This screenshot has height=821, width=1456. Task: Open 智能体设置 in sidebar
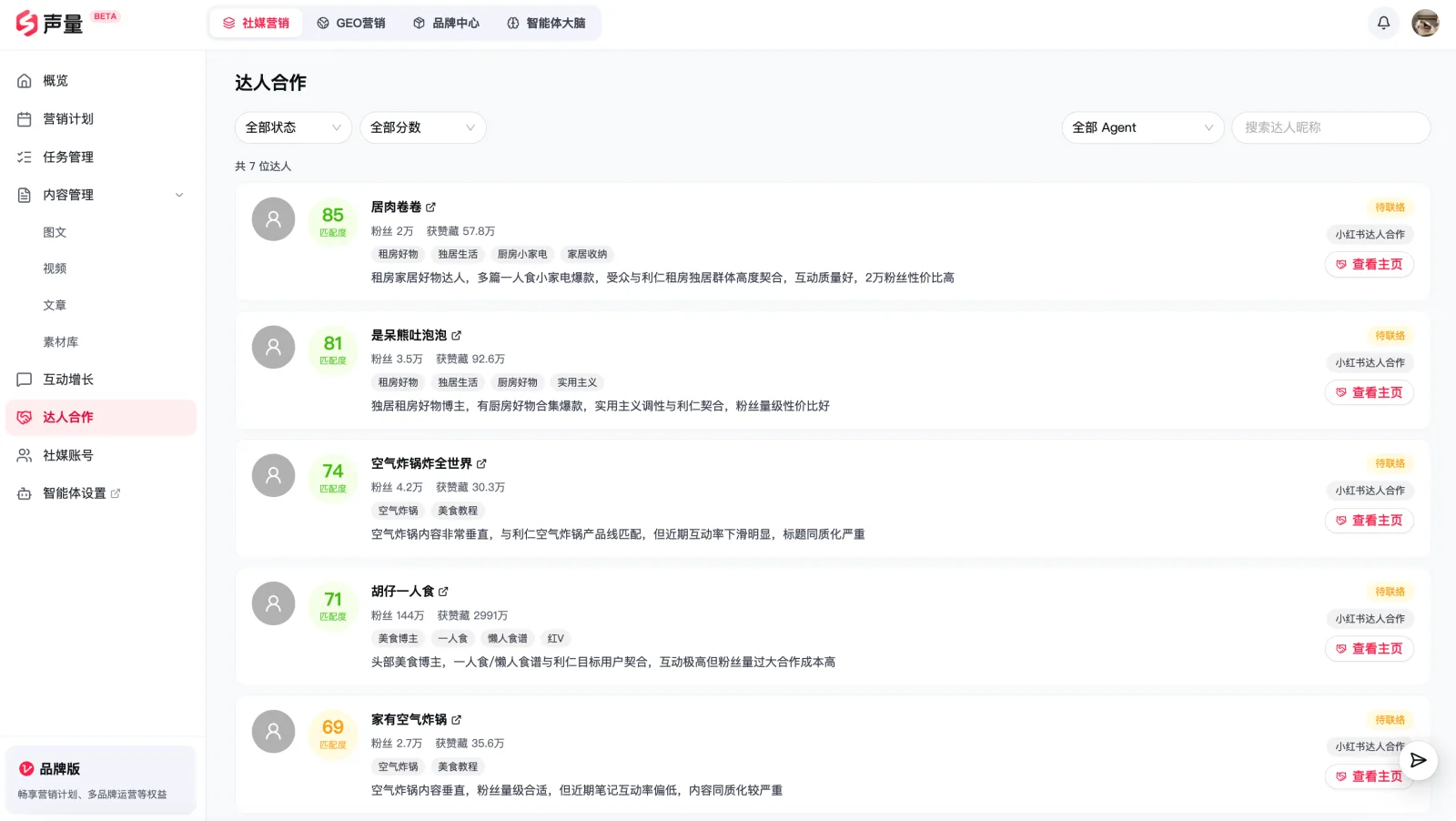pos(101,493)
